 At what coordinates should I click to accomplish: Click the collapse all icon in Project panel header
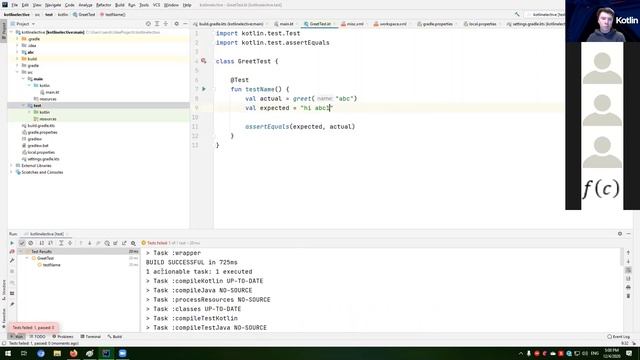click(x=166, y=24)
